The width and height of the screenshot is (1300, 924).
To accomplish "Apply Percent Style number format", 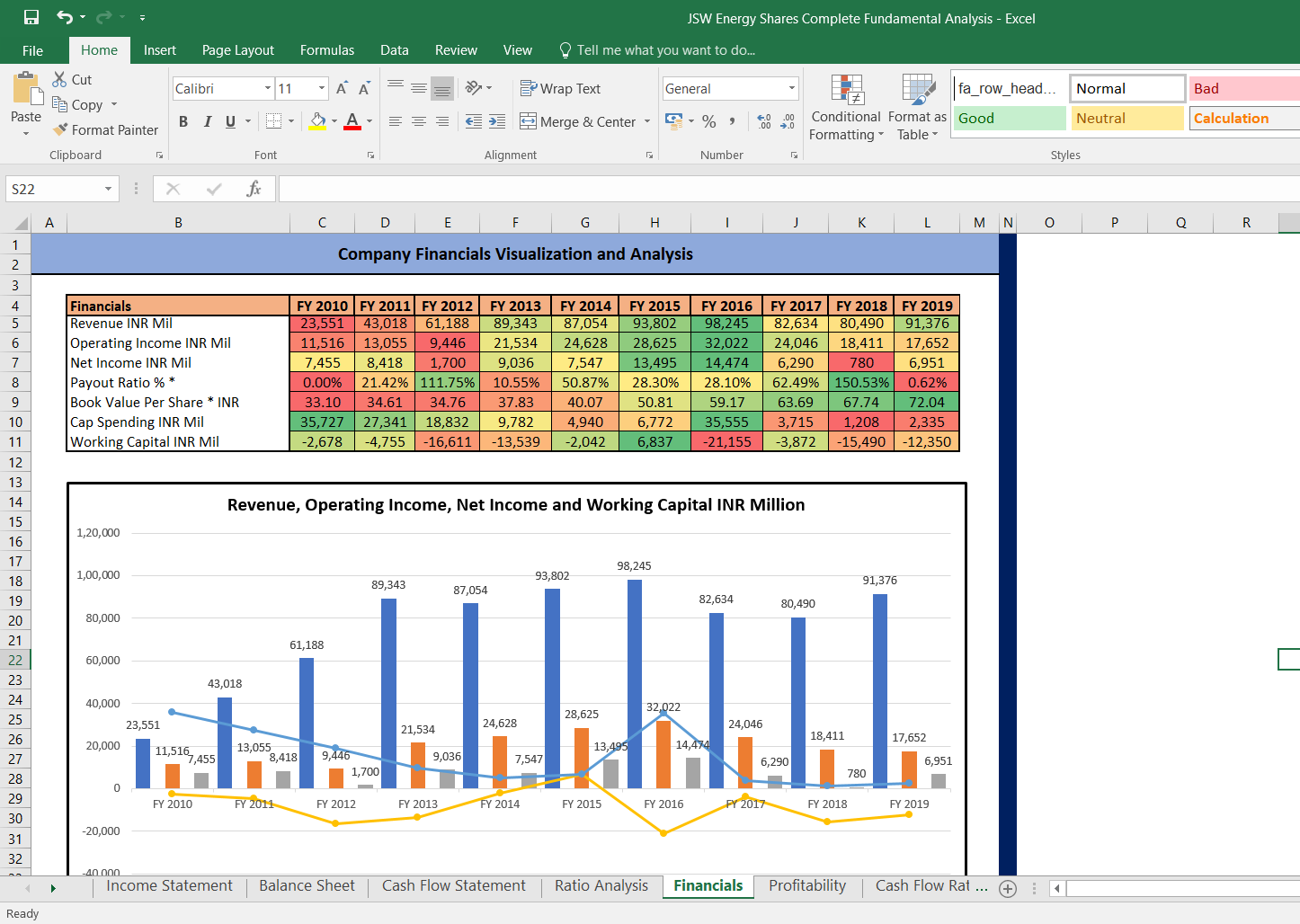I will click(x=709, y=121).
